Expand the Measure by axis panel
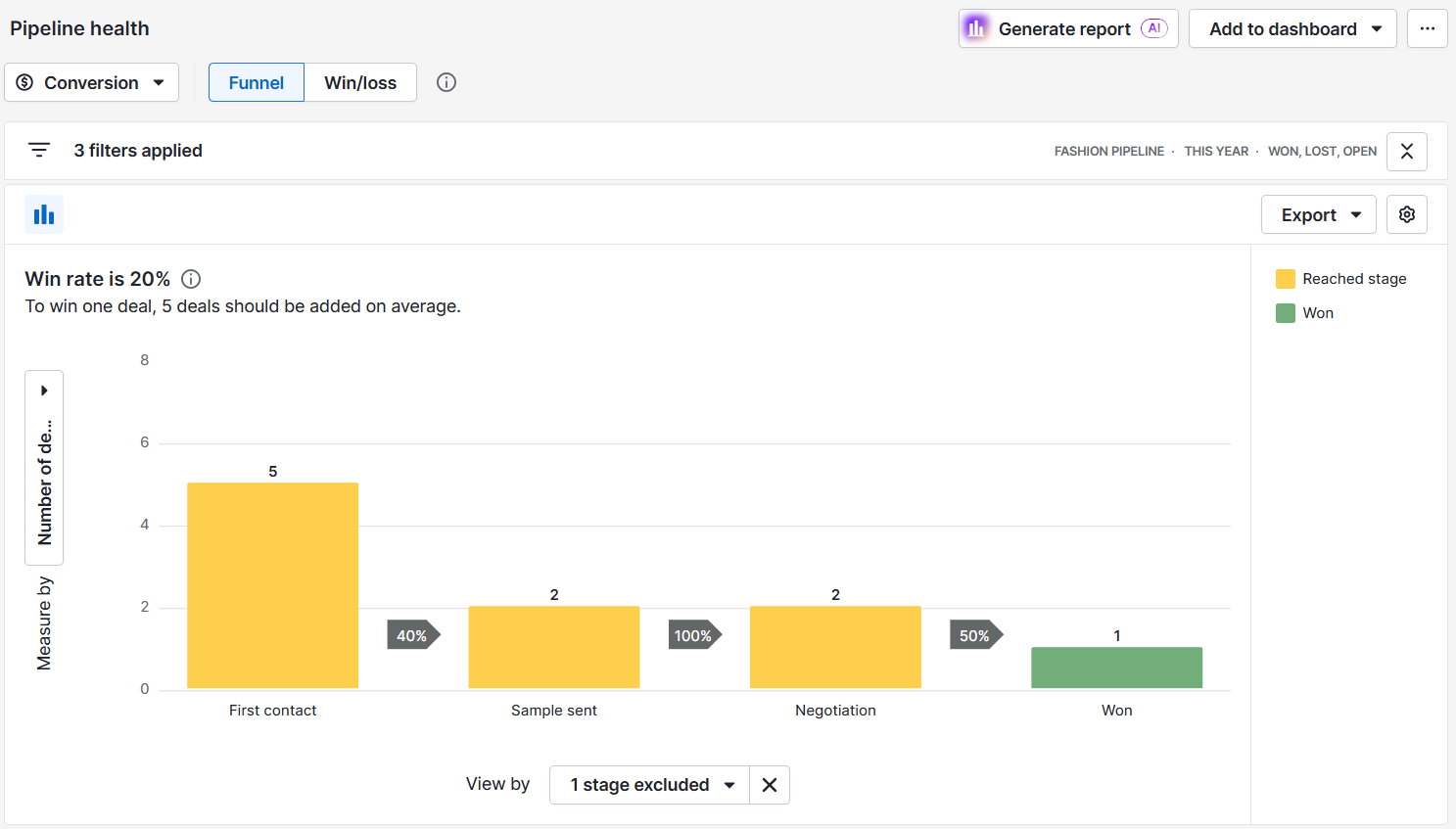 (44, 390)
